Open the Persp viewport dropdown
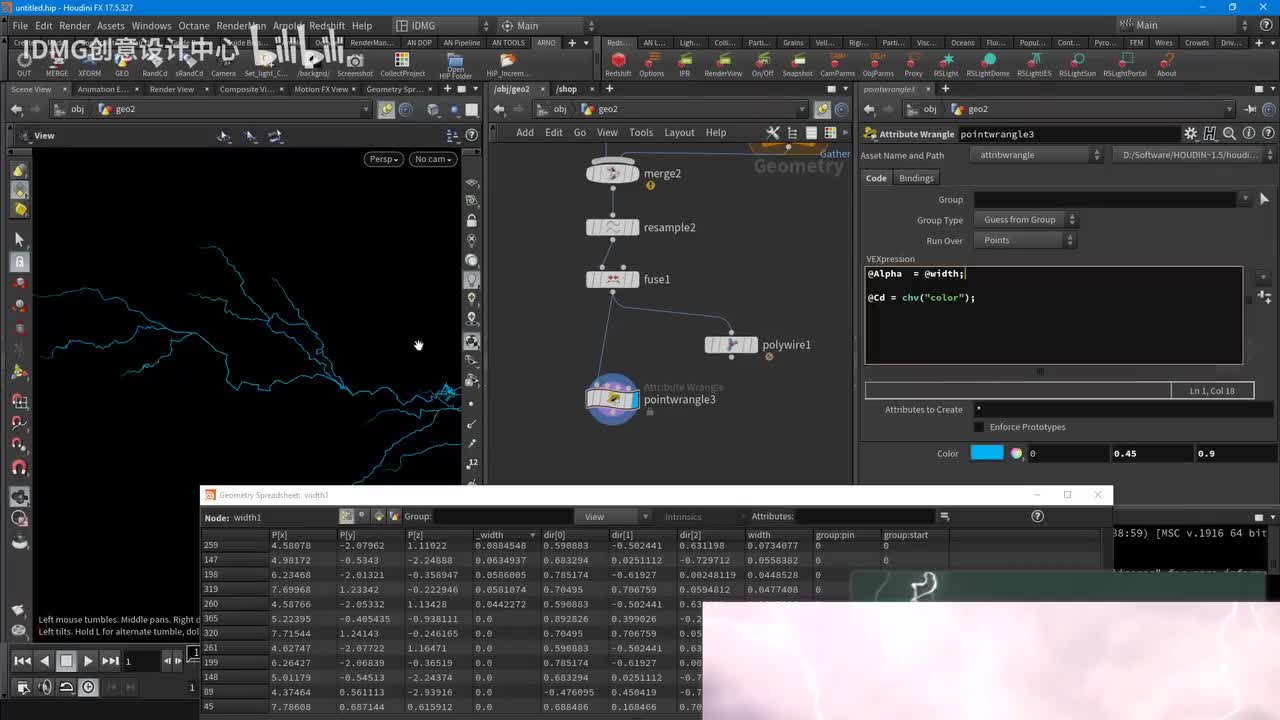 tap(382, 159)
